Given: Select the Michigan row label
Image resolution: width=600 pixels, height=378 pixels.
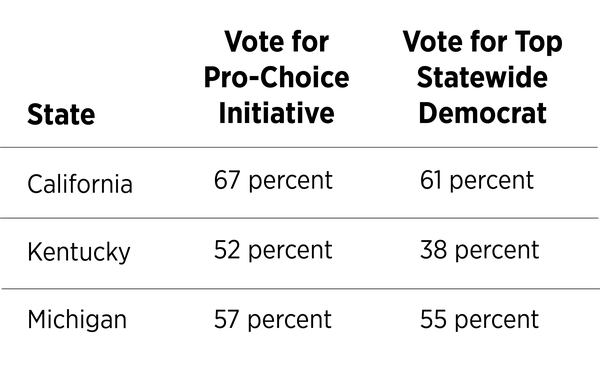Looking at the screenshot, I should 77,319.
